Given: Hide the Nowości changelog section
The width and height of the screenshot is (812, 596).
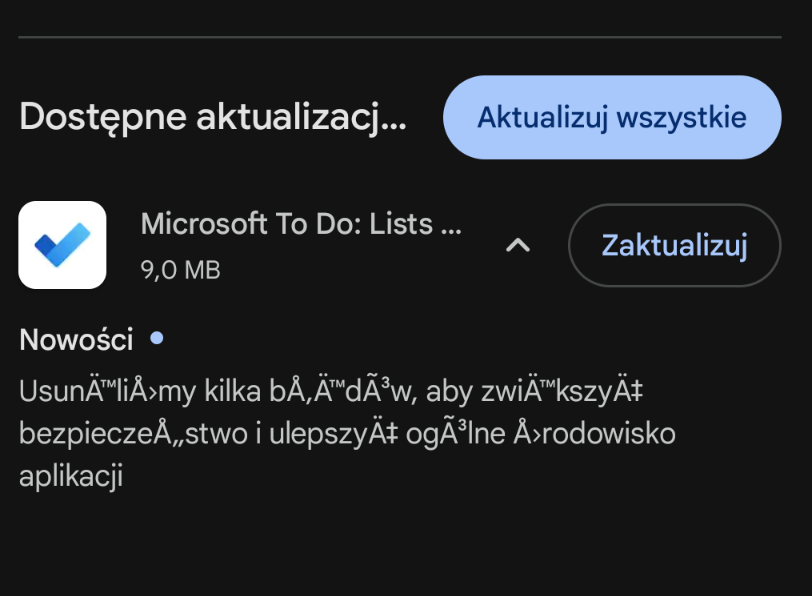Looking at the screenshot, I should tap(517, 245).
